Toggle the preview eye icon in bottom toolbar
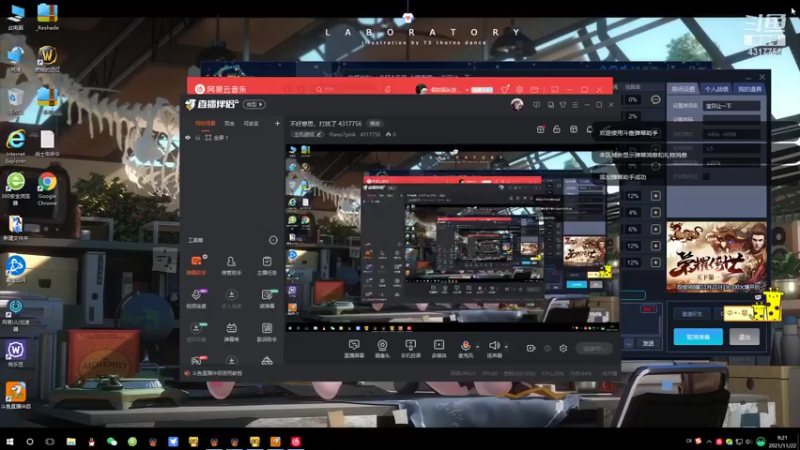The image size is (800, 450). 547,348
